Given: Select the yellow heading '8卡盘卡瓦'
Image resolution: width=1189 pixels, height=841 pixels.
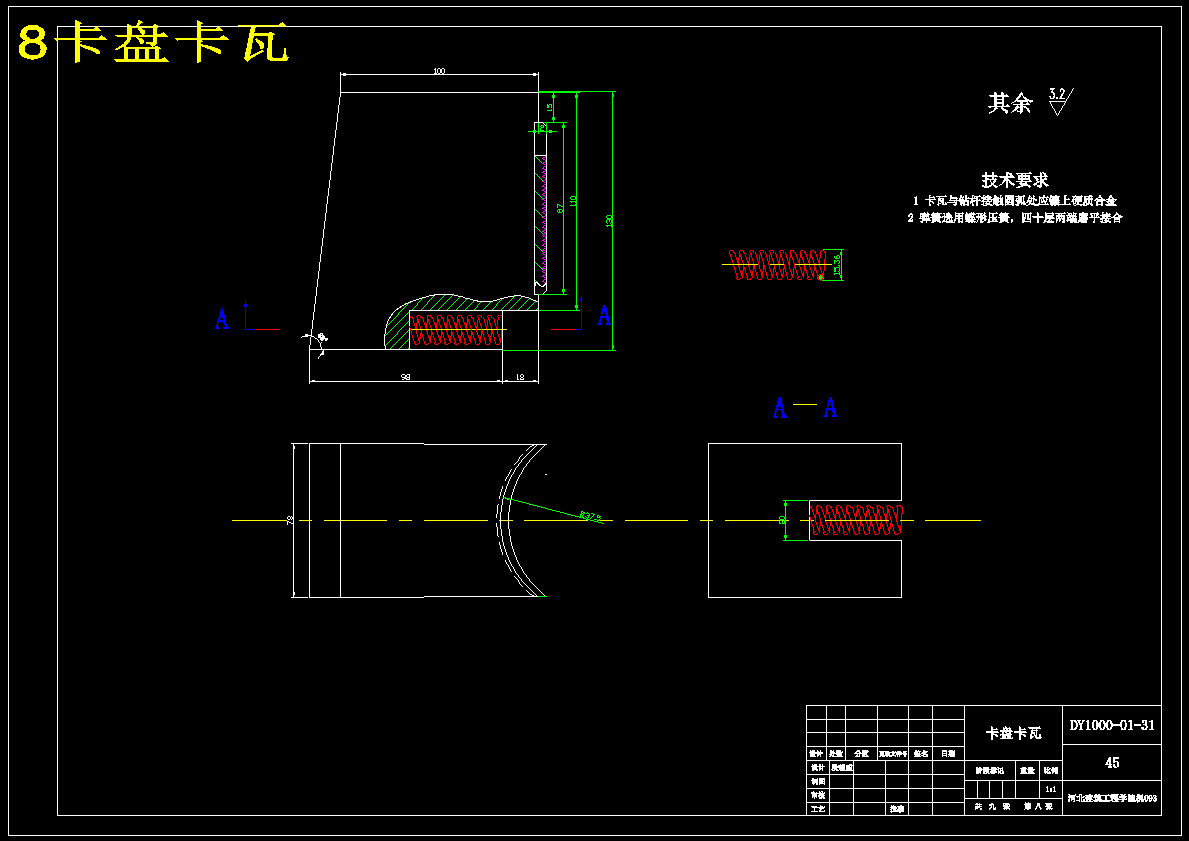Looking at the screenshot, I should (154, 43).
